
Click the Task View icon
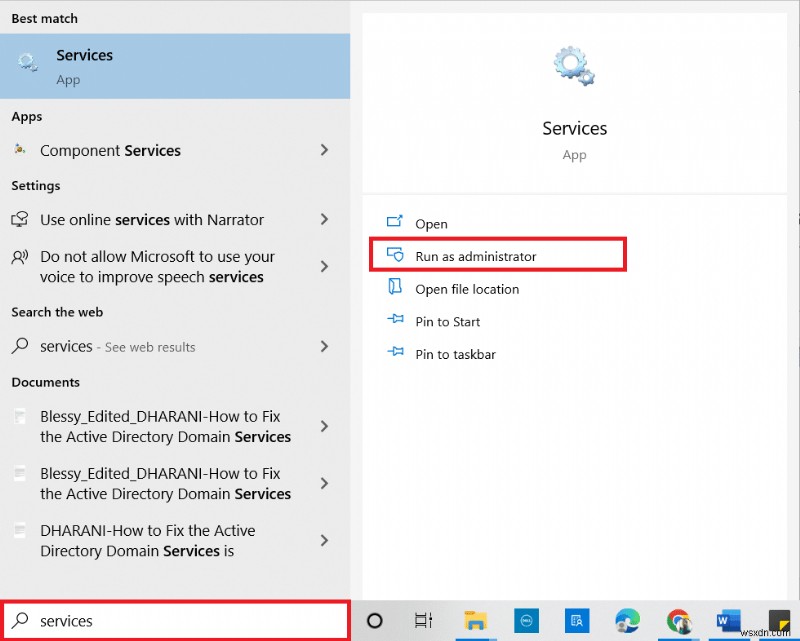point(423,620)
